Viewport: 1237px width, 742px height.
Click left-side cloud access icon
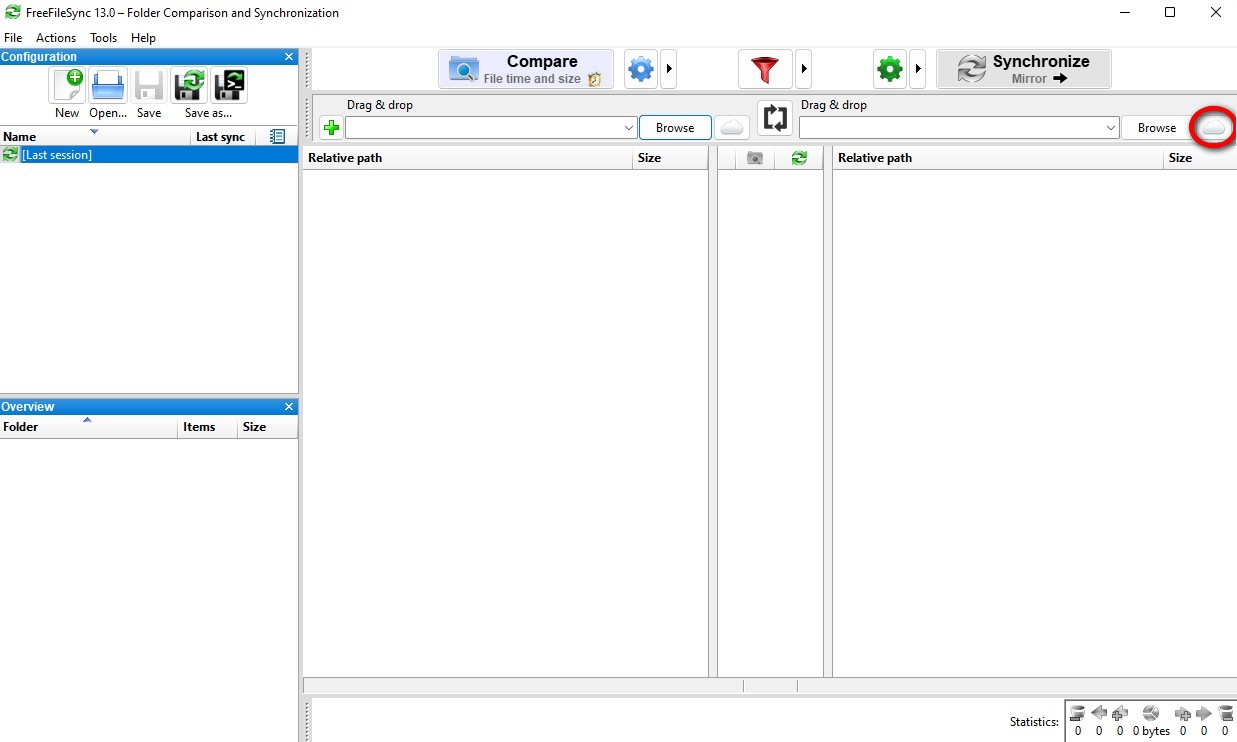tap(732, 128)
